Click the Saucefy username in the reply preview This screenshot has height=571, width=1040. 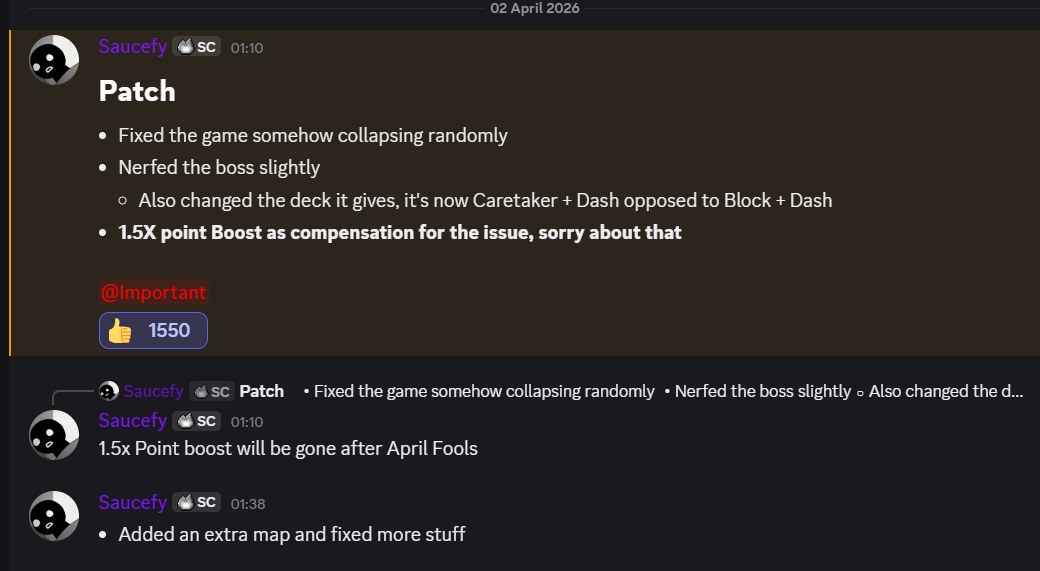pos(153,391)
